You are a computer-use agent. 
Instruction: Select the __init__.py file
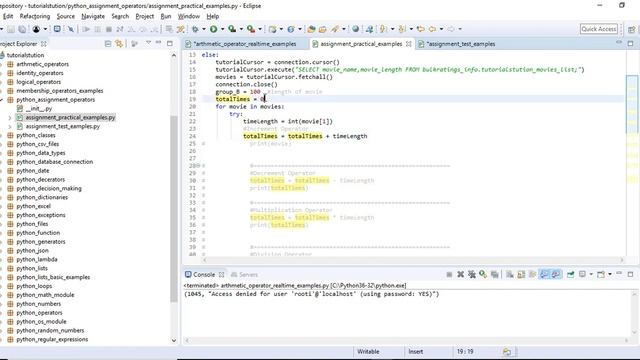(39, 109)
